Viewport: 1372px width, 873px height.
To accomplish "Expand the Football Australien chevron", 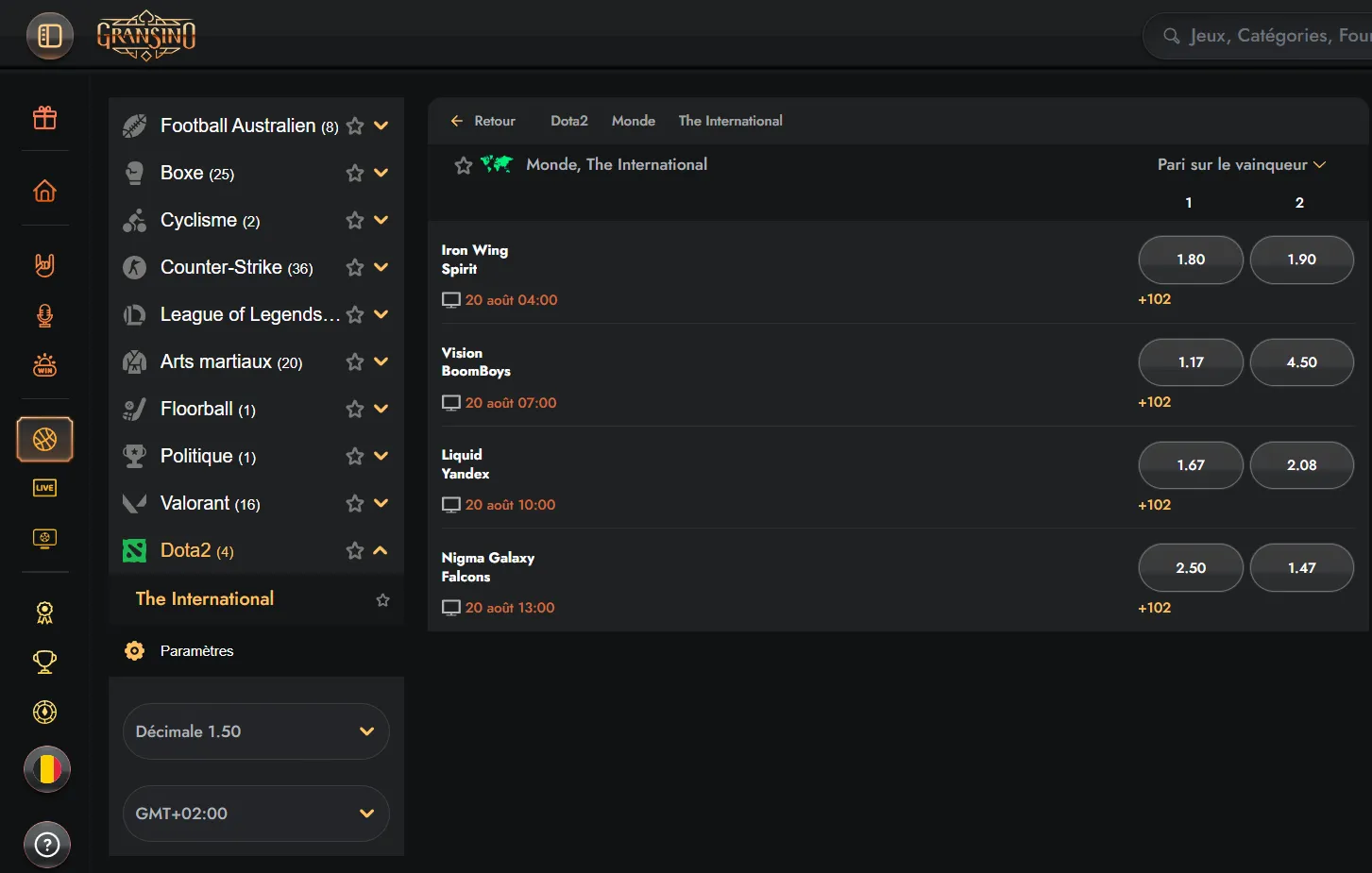I will tap(381, 126).
